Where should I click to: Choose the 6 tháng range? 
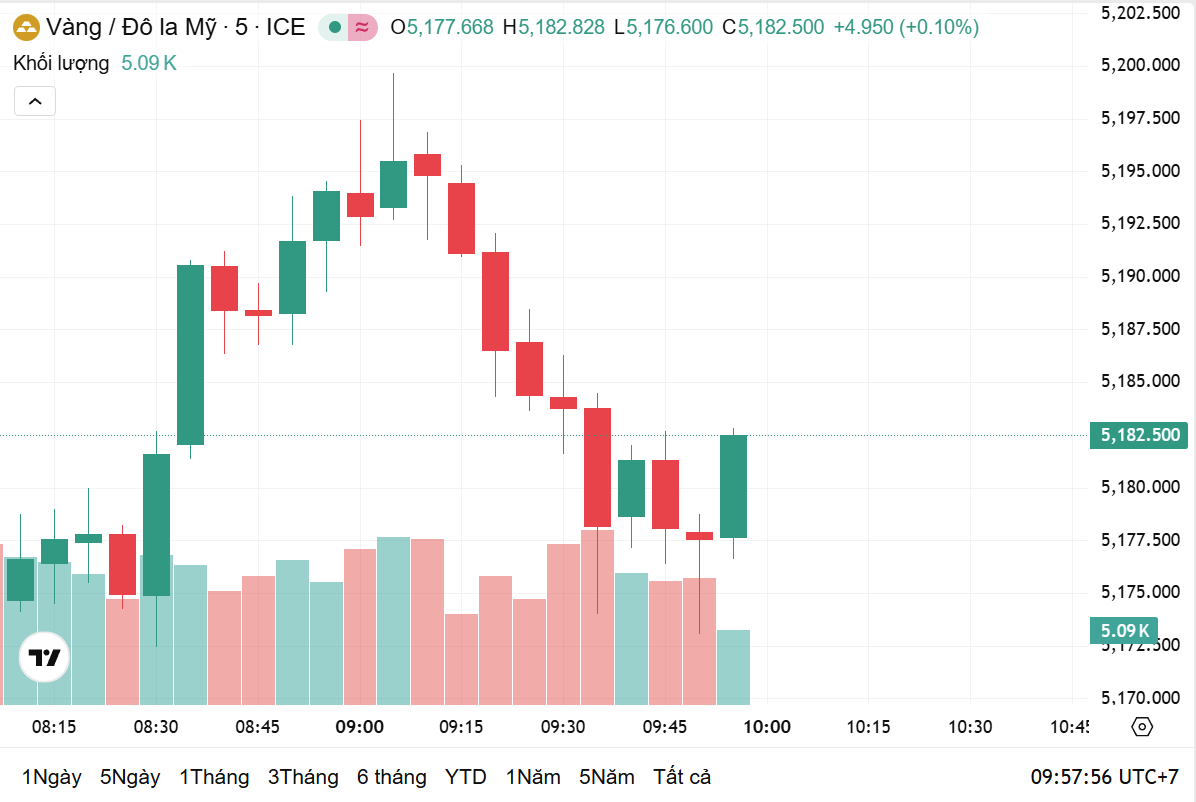tap(392, 777)
